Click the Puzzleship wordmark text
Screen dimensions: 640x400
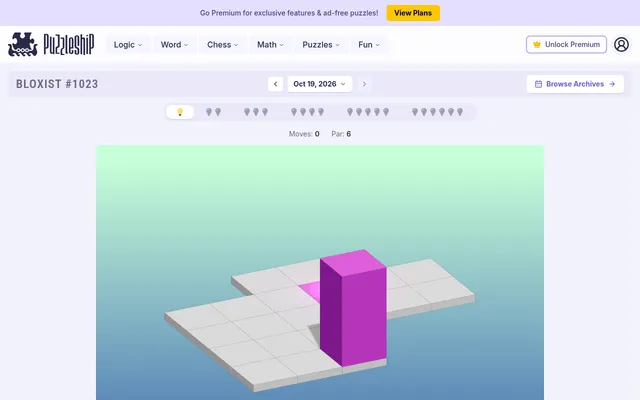click(69, 44)
